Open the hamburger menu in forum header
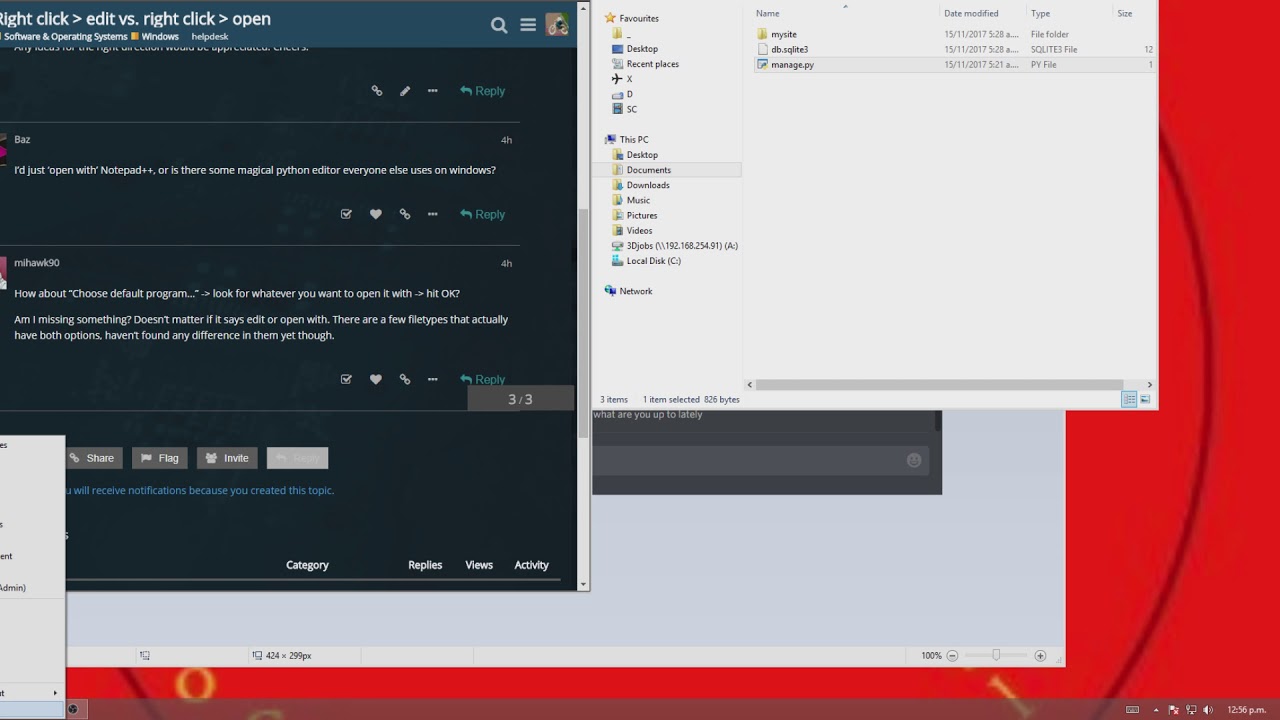This screenshot has width=1280, height=720. tap(528, 25)
